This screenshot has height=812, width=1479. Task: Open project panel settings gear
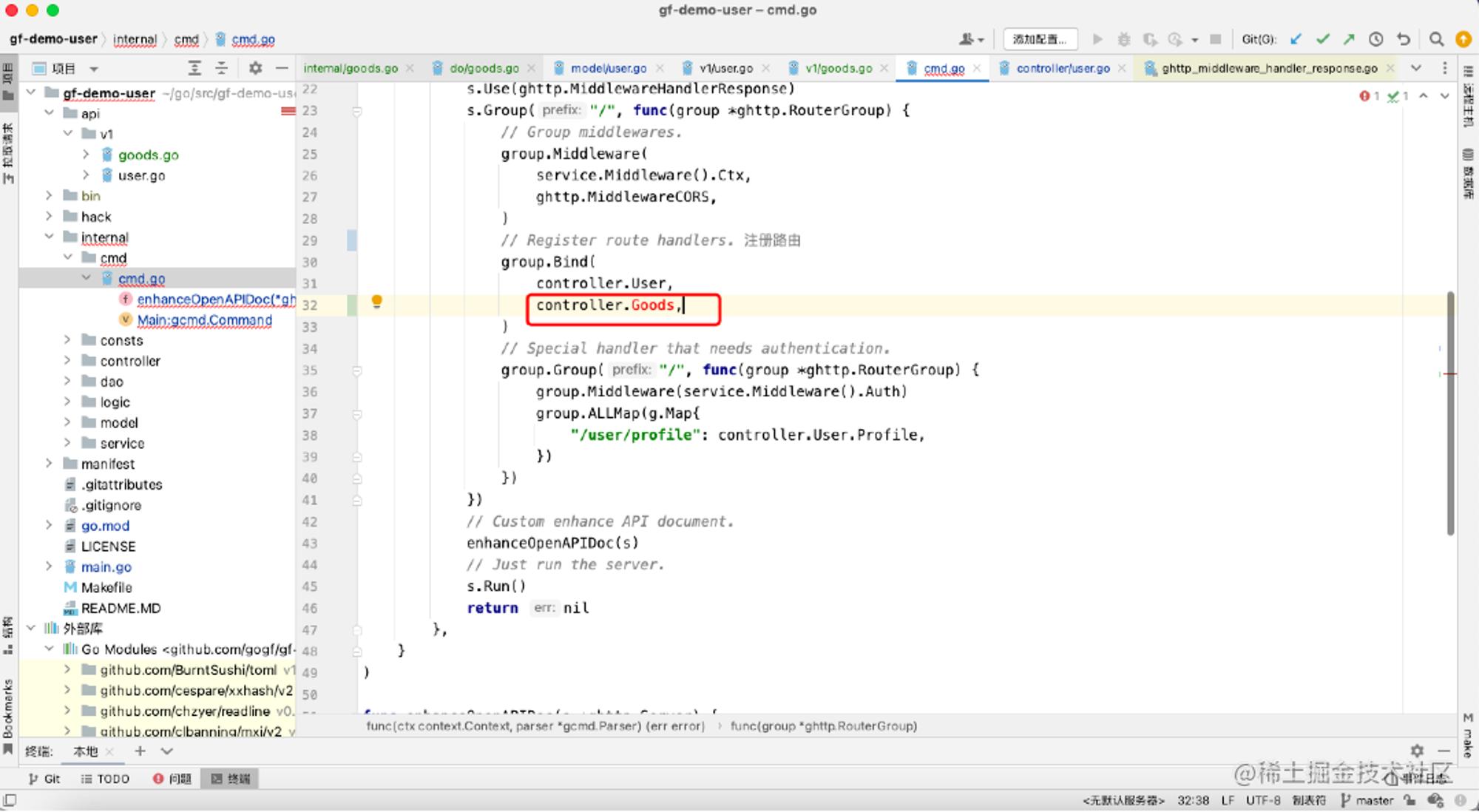(255, 68)
